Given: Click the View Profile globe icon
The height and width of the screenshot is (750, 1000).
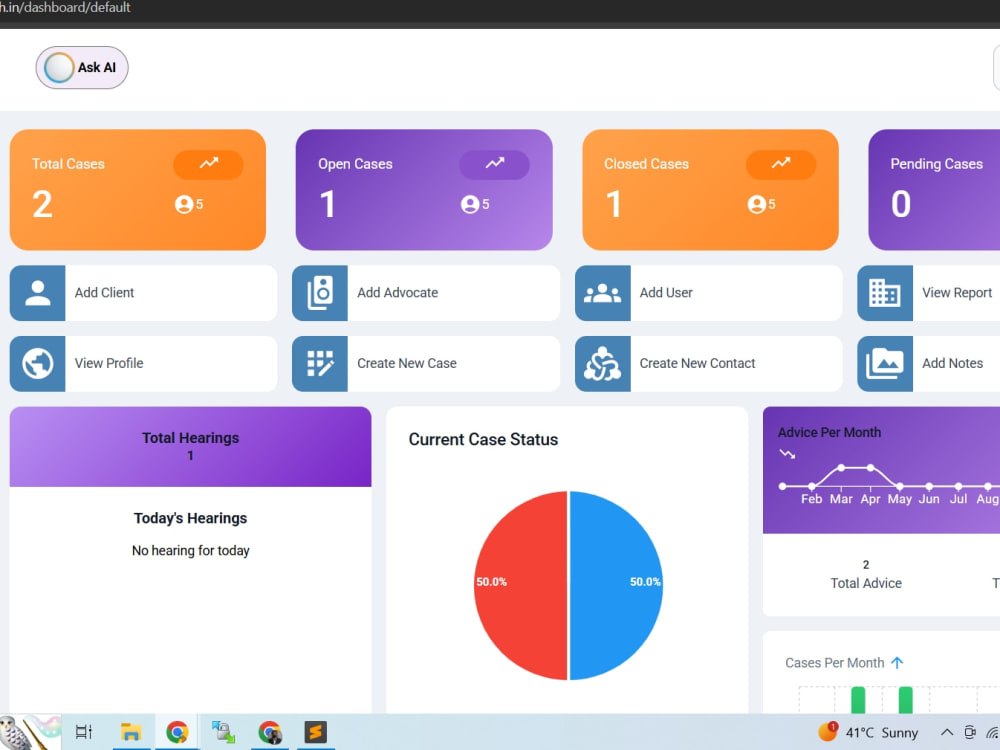Looking at the screenshot, I should (38, 364).
